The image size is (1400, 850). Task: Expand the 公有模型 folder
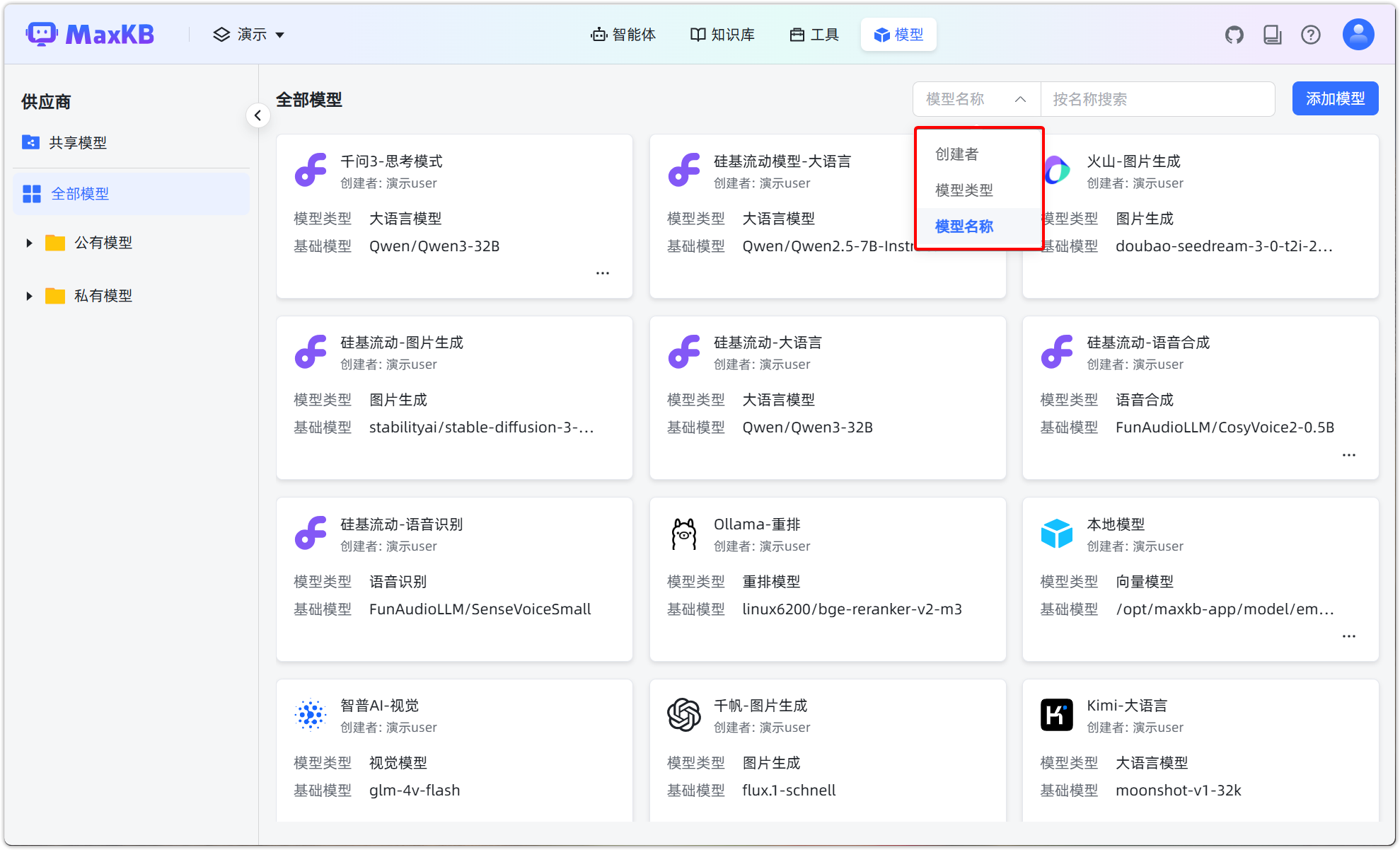click(x=29, y=243)
